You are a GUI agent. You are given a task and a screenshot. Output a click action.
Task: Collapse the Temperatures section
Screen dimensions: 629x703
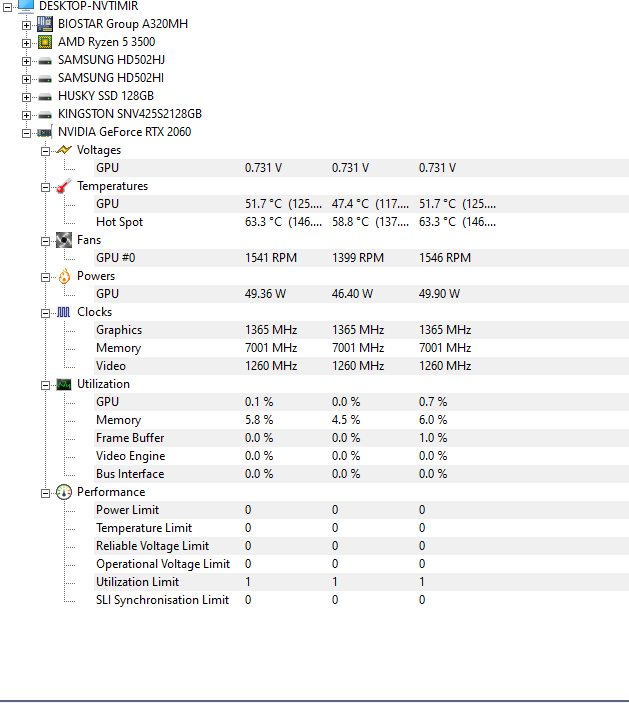(45, 187)
